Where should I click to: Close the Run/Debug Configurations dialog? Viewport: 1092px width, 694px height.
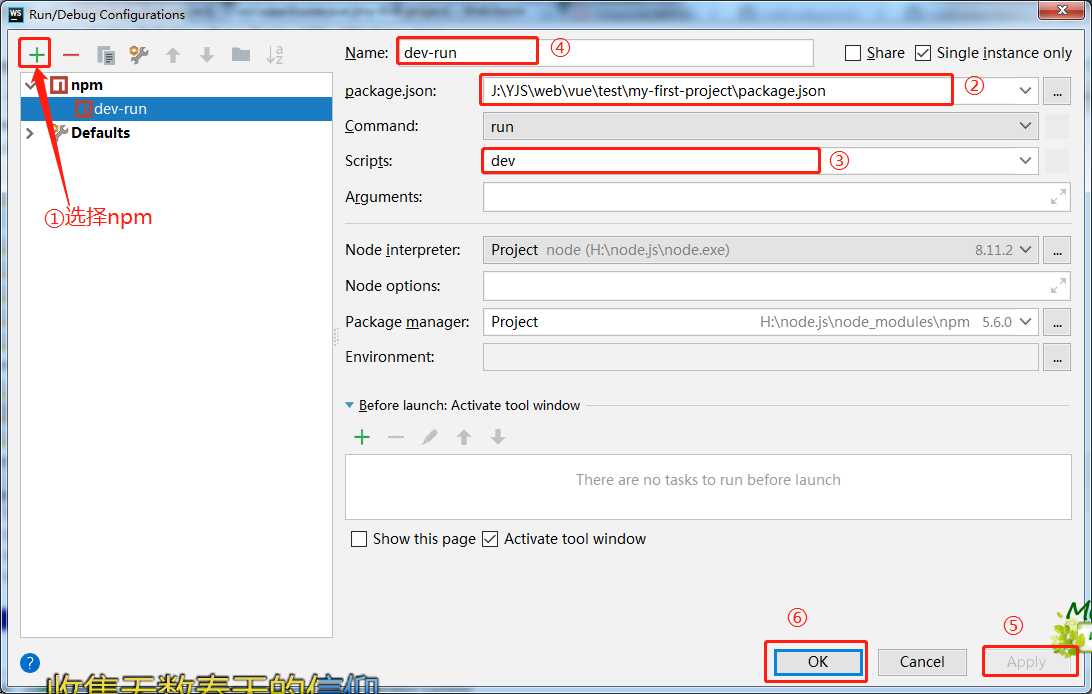tap(1062, 10)
